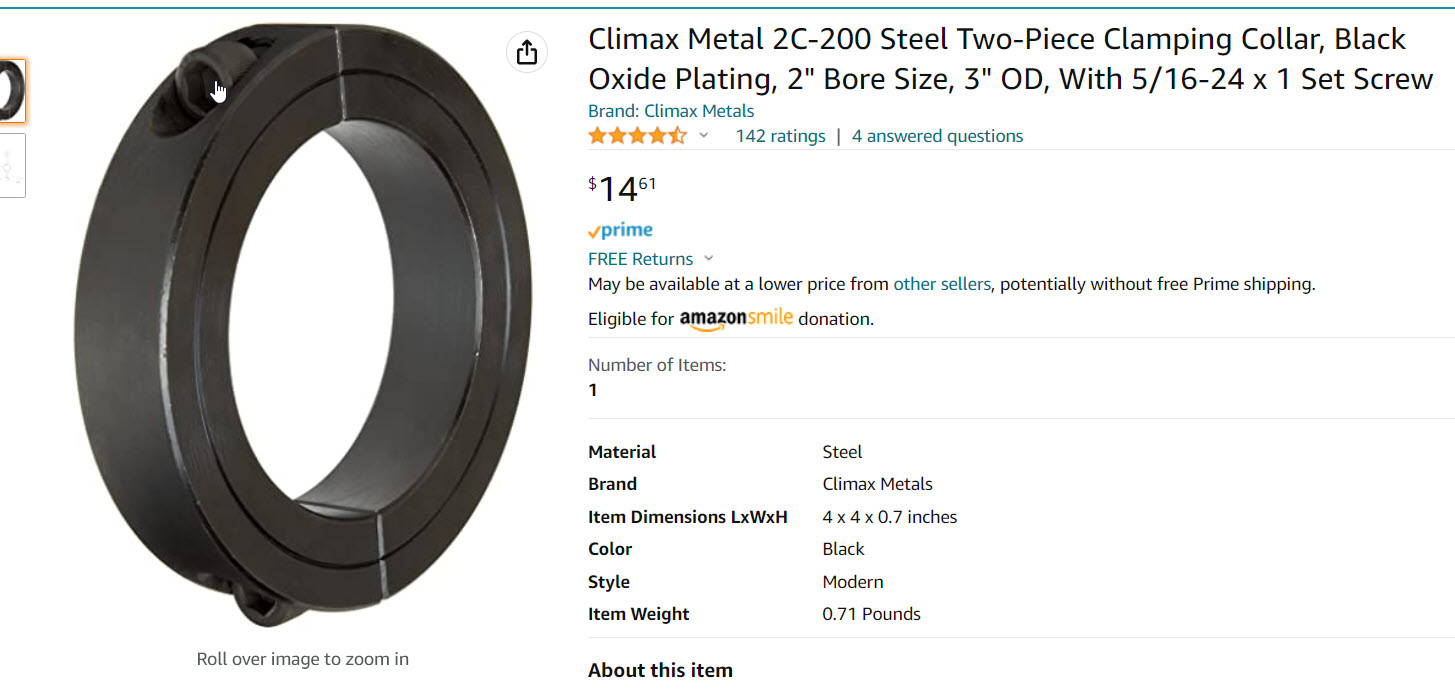Open the other sellers link
The height and width of the screenshot is (690, 1455).
tap(941, 284)
